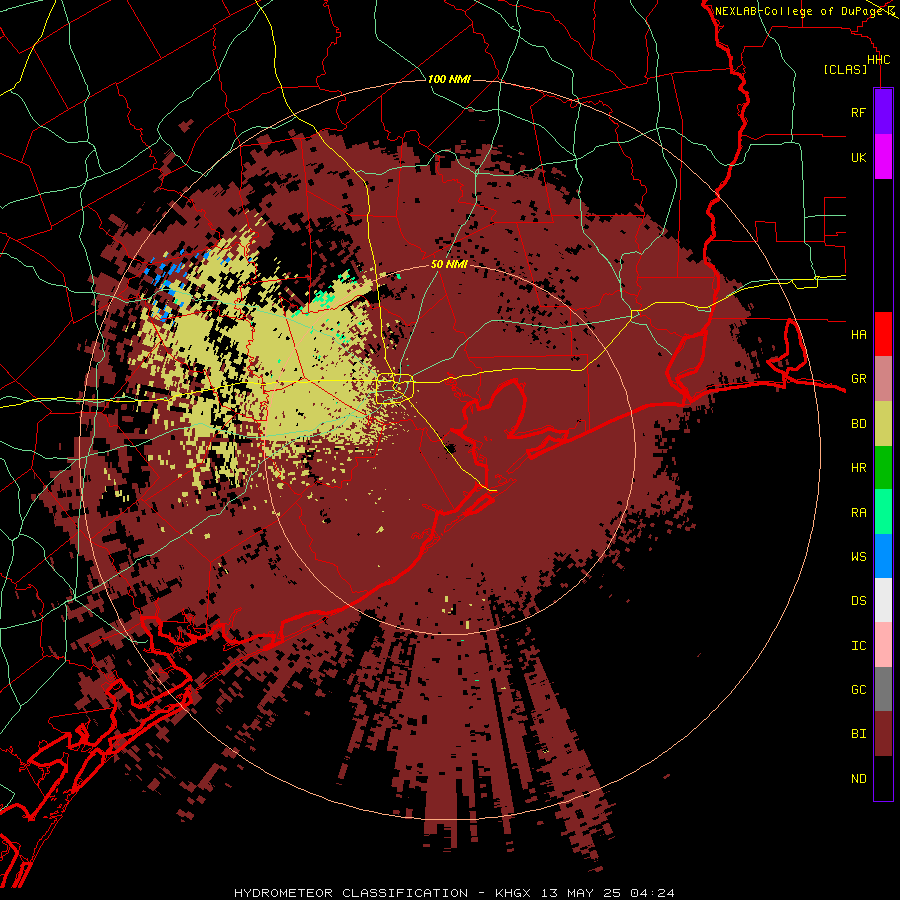Image resolution: width=900 pixels, height=900 pixels.
Task: Click the 'KHGX' radar site identifier
Action: pos(513,893)
